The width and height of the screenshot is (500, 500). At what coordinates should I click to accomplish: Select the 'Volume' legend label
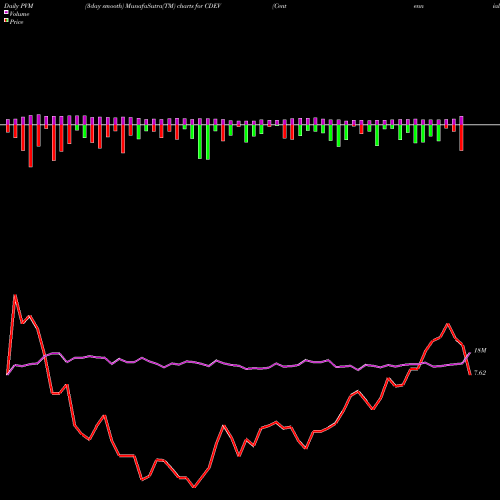pyautogui.click(x=19, y=14)
